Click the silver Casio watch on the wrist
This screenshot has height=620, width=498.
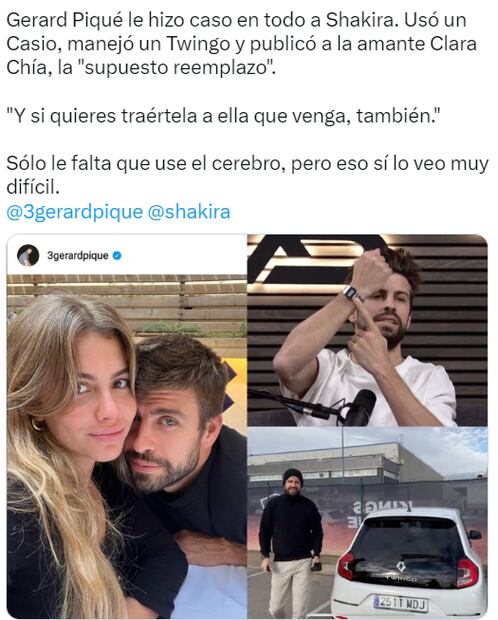351,294
